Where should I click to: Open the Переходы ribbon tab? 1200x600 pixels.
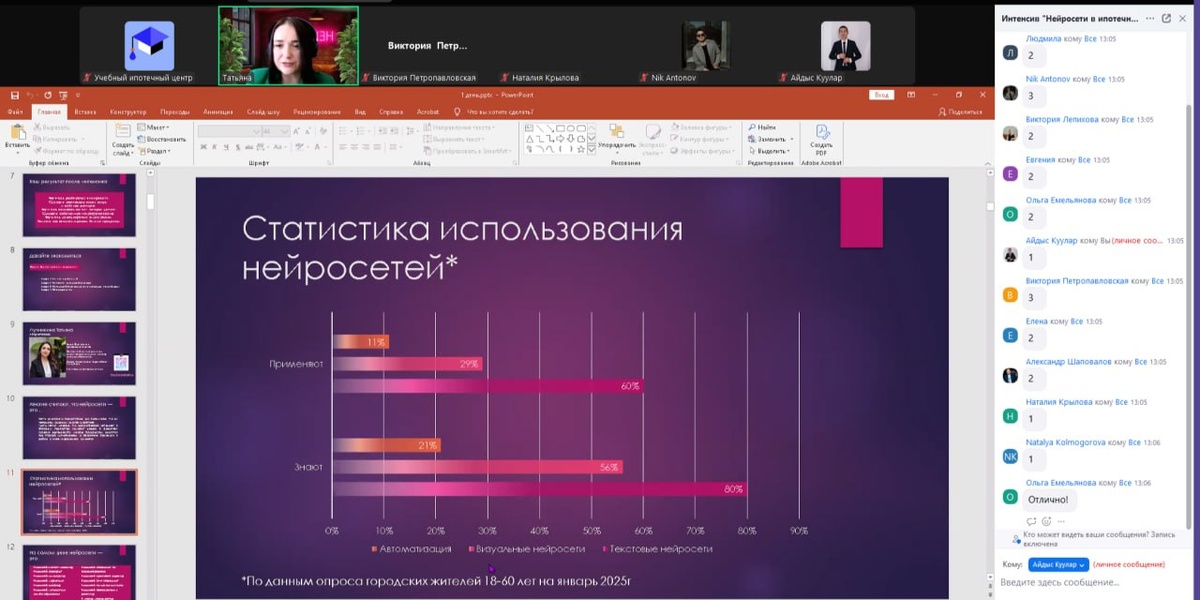coord(175,112)
